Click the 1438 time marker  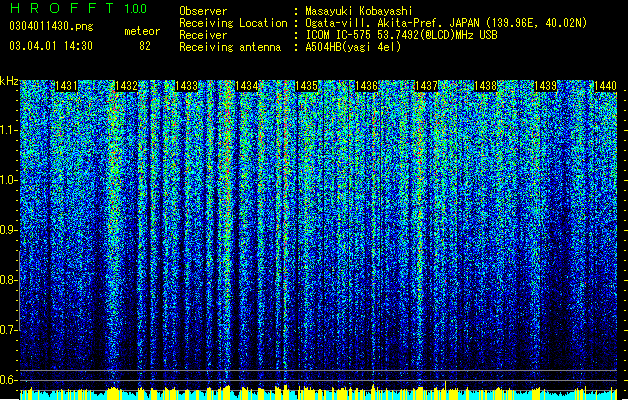tap(485, 86)
